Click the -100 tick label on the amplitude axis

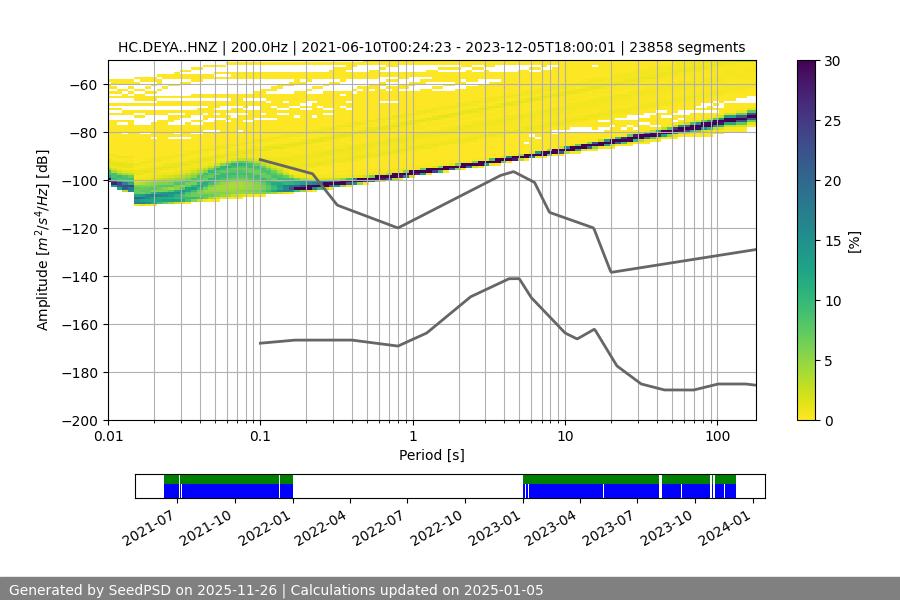click(x=82, y=181)
